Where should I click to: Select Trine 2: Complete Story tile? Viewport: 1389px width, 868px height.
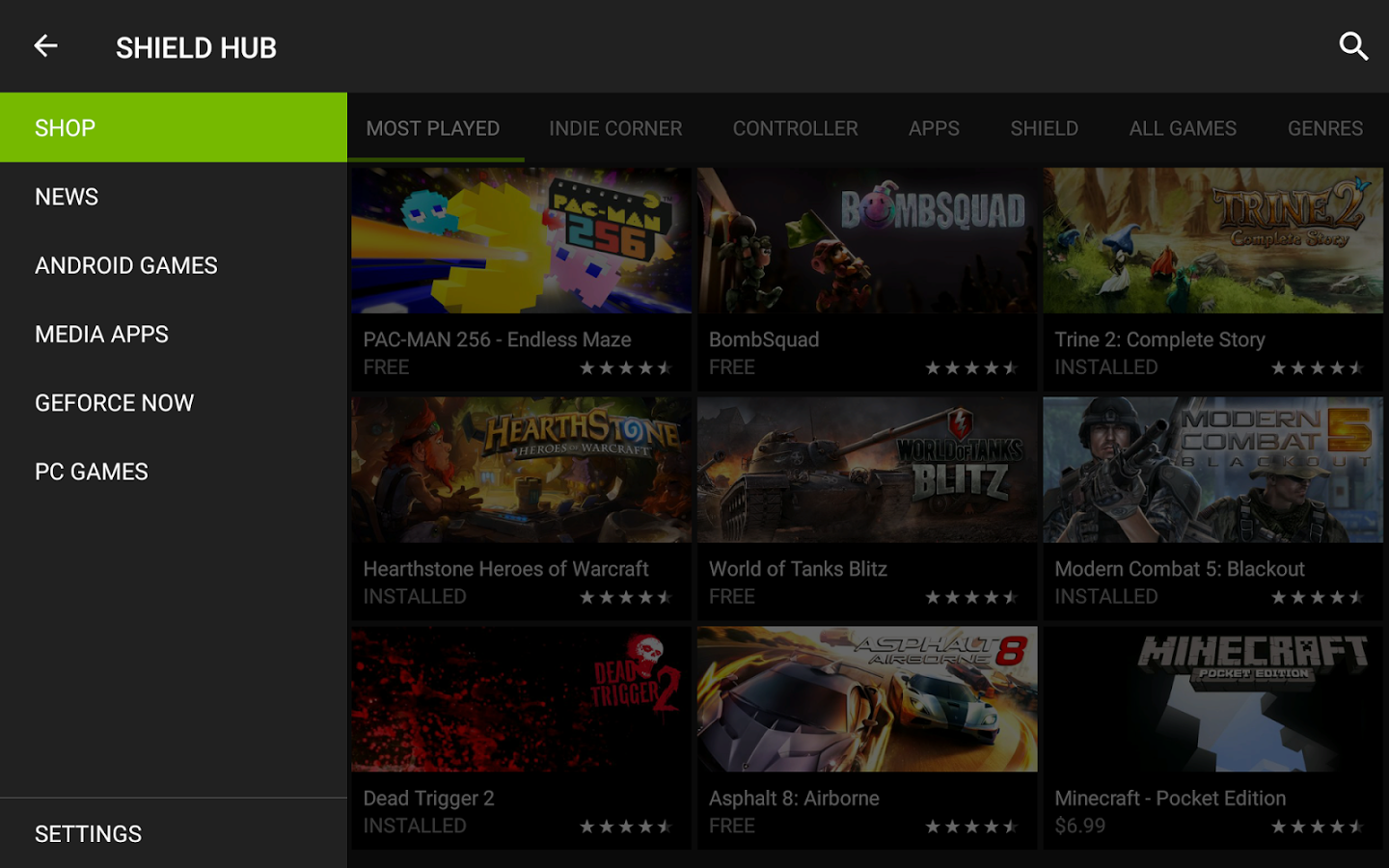[1212, 280]
